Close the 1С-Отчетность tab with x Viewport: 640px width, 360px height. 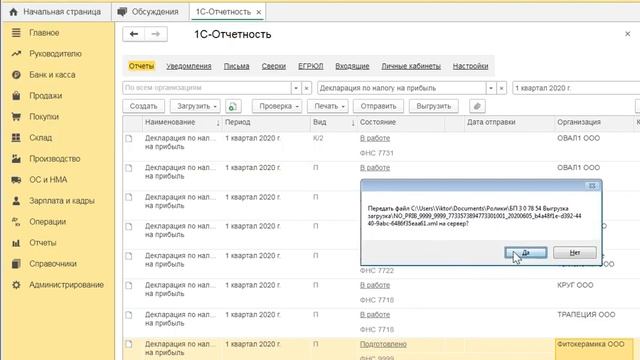259,12
